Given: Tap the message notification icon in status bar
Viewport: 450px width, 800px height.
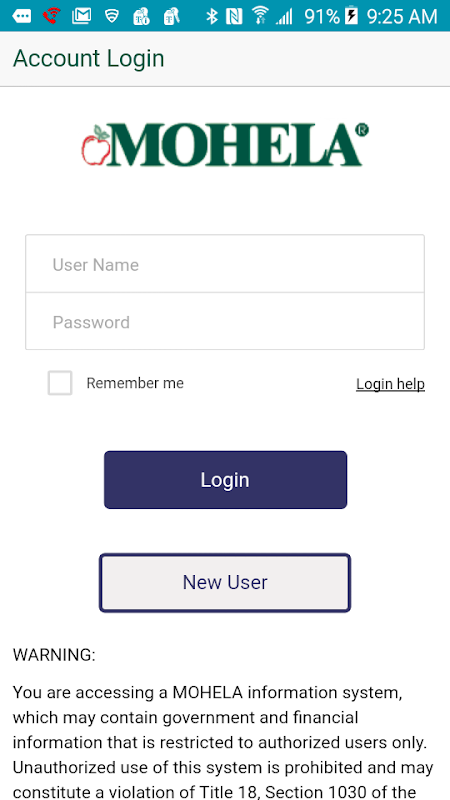Looking at the screenshot, I should coord(21,16).
